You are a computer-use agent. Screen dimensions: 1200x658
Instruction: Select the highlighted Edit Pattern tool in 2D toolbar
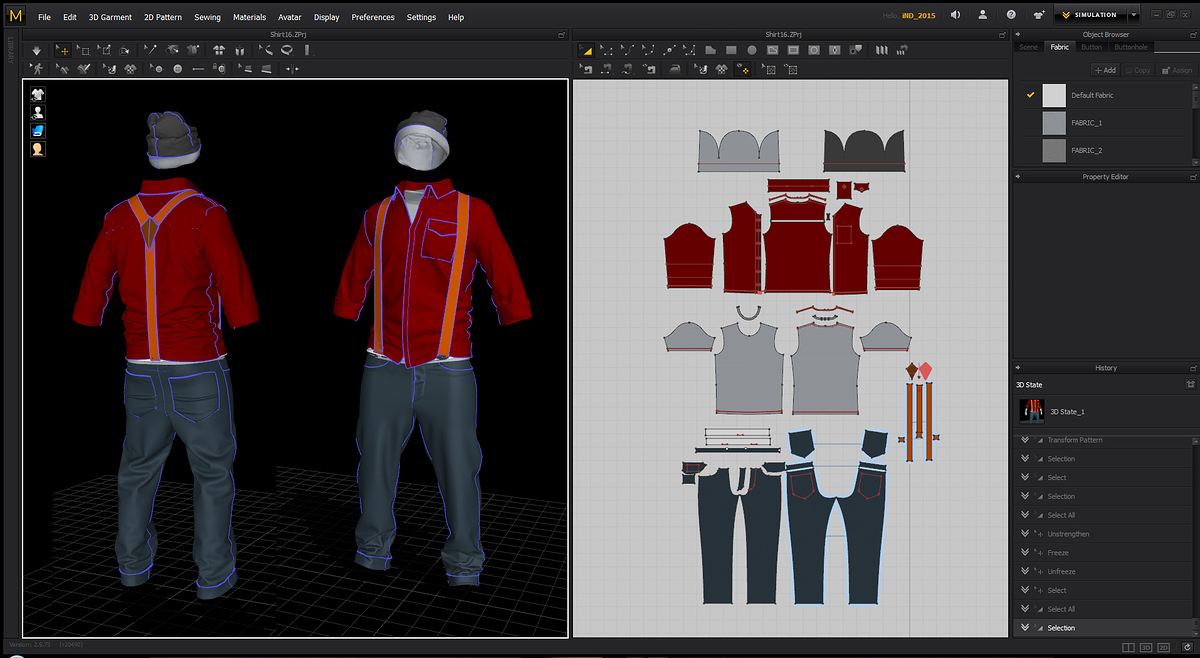pyautogui.click(x=587, y=49)
